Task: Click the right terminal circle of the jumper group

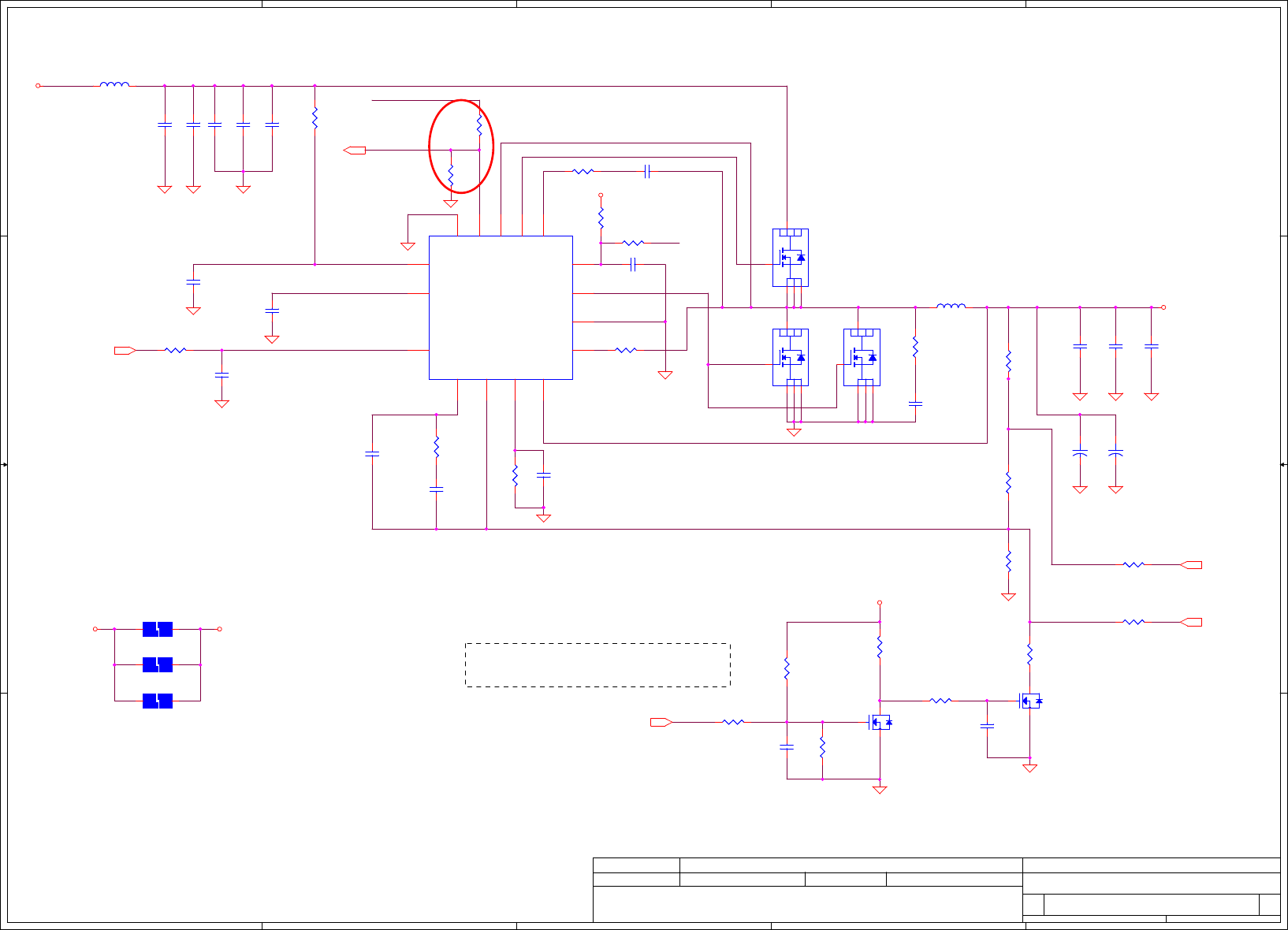Action: tap(220, 629)
